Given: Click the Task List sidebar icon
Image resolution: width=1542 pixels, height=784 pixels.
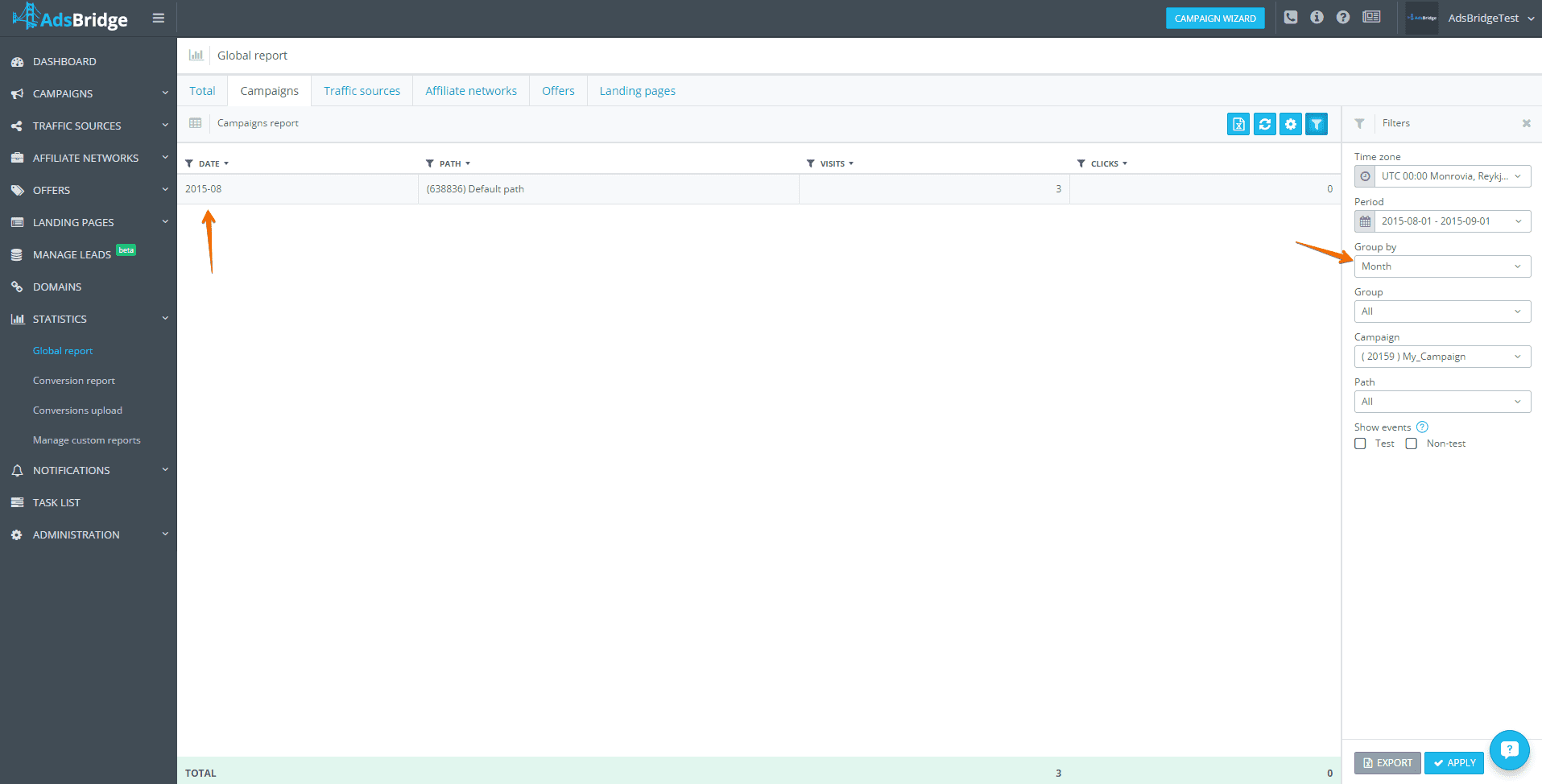Looking at the screenshot, I should [17, 502].
